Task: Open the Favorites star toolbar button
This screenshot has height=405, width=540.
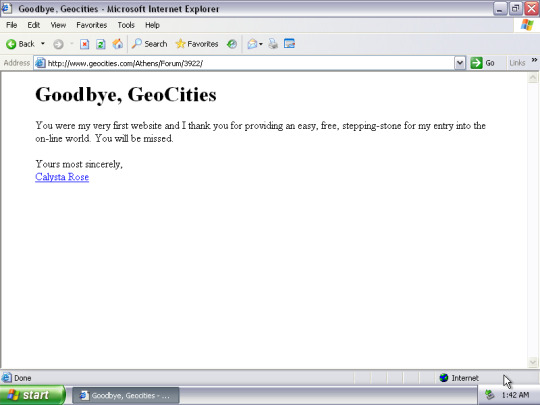Action: pos(197,44)
